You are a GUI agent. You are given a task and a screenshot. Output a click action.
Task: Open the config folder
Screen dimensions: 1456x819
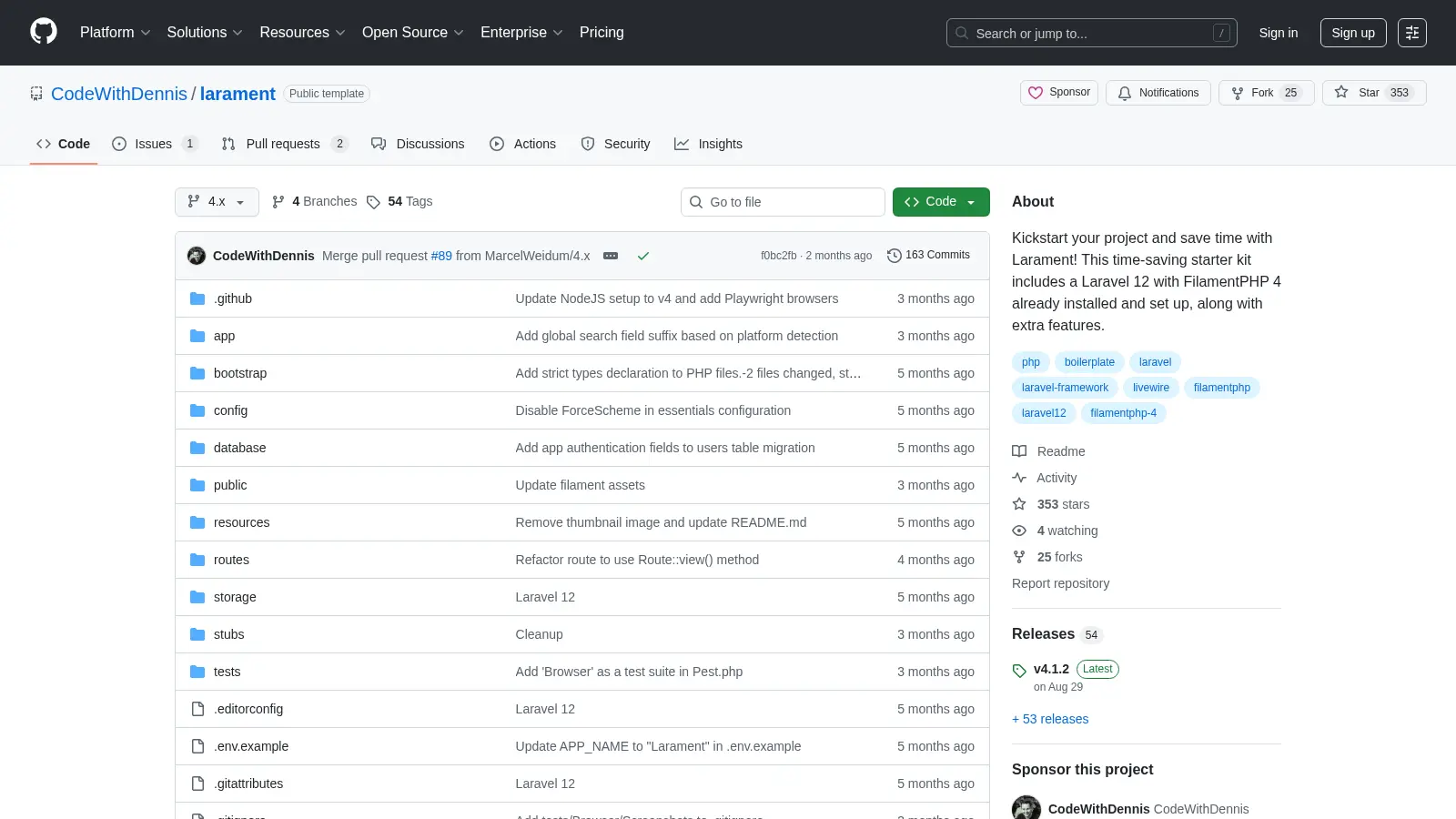(x=230, y=410)
